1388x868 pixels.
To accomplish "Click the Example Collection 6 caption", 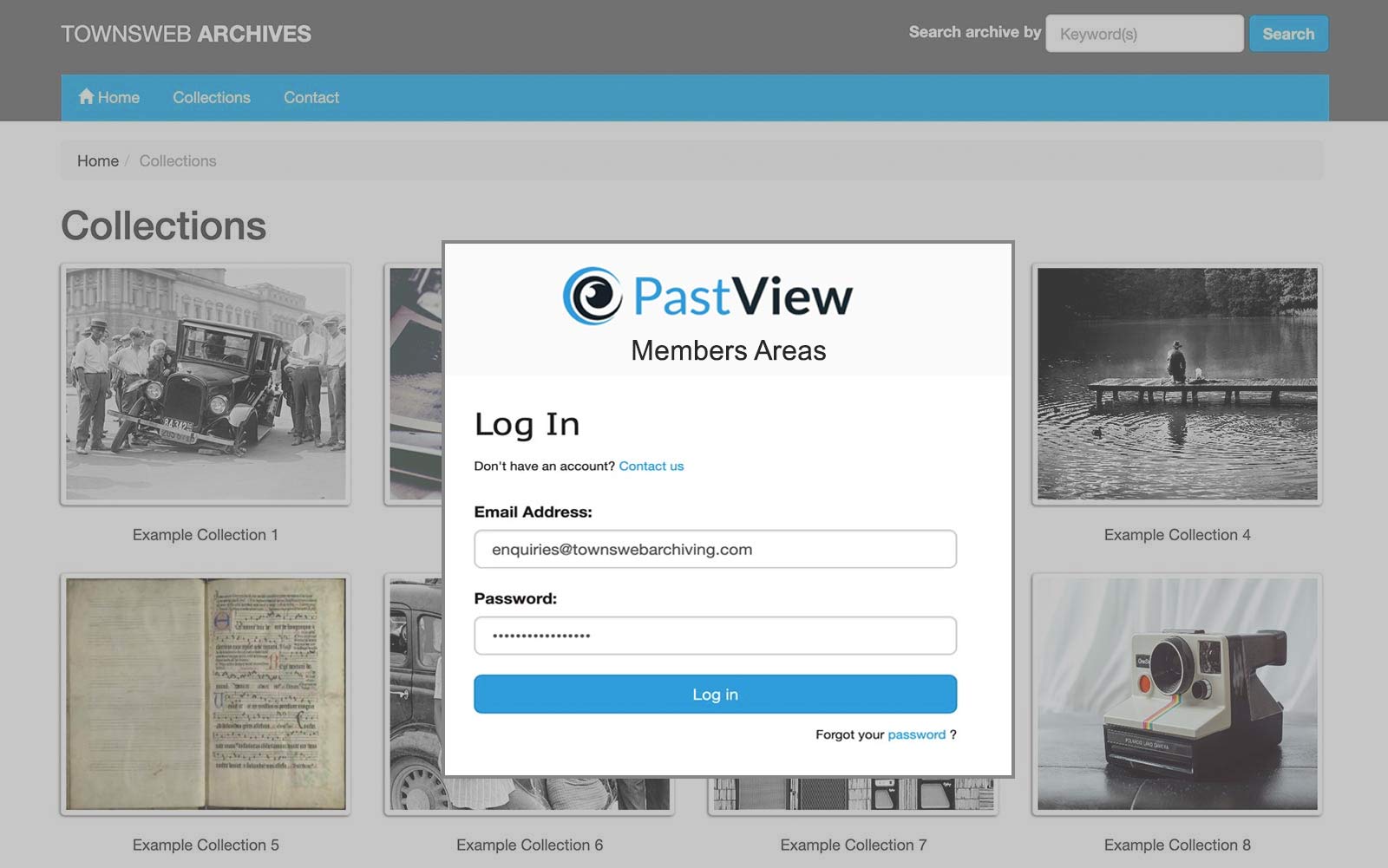I will [529, 845].
